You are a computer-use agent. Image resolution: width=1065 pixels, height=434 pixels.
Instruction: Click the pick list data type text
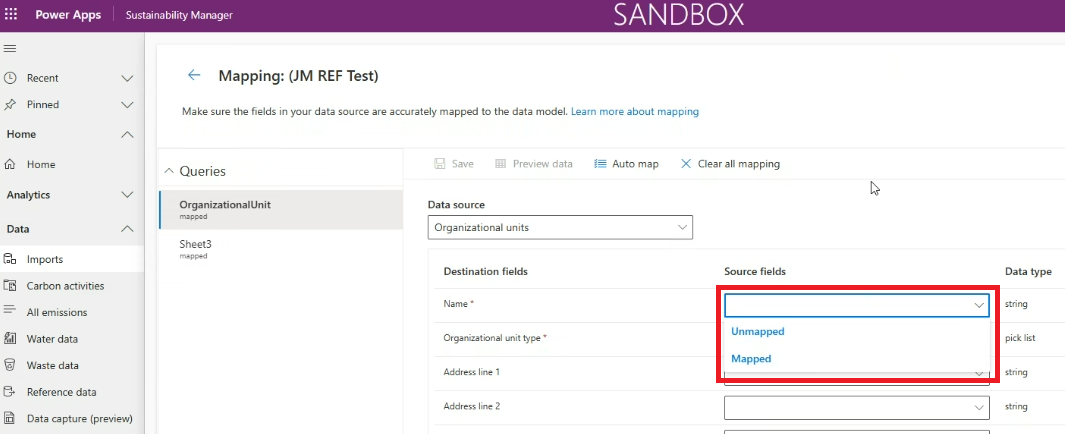click(1020, 338)
